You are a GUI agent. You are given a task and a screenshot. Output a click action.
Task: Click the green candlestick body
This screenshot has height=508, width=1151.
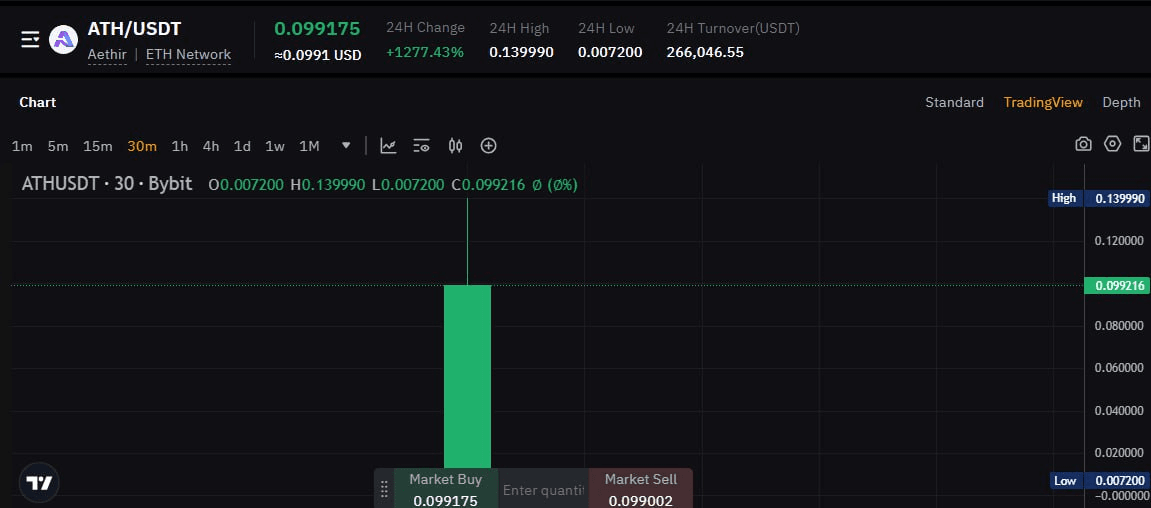coord(468,377)
